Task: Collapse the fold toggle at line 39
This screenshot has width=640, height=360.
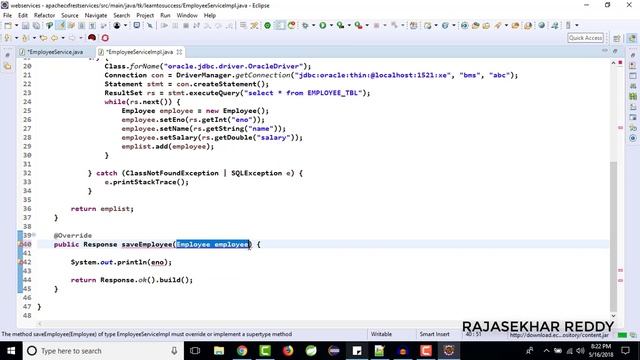Action: [34, 235]
